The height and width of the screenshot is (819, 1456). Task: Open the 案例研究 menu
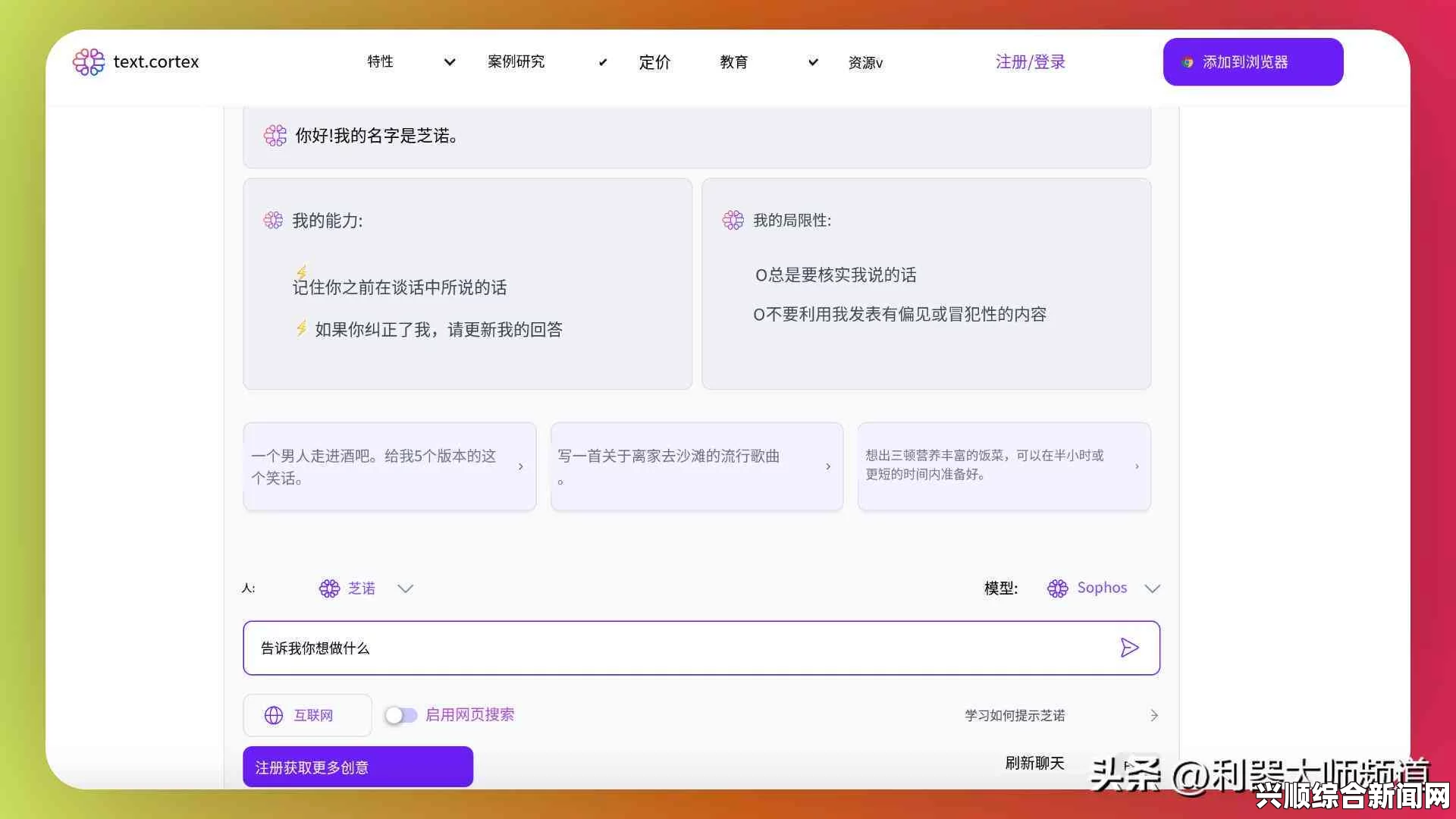516,61
